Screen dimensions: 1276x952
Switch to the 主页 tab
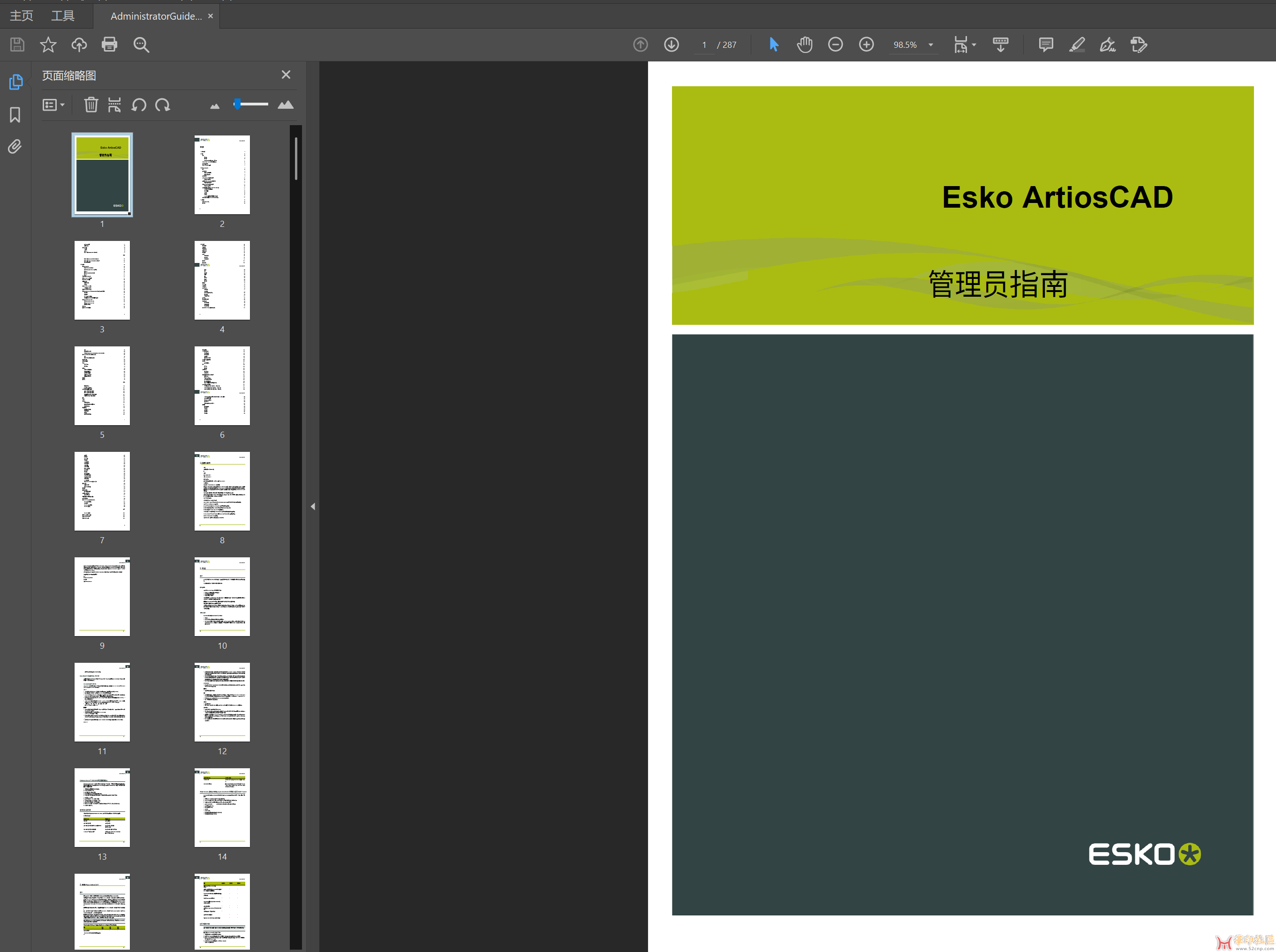[22, 15]
